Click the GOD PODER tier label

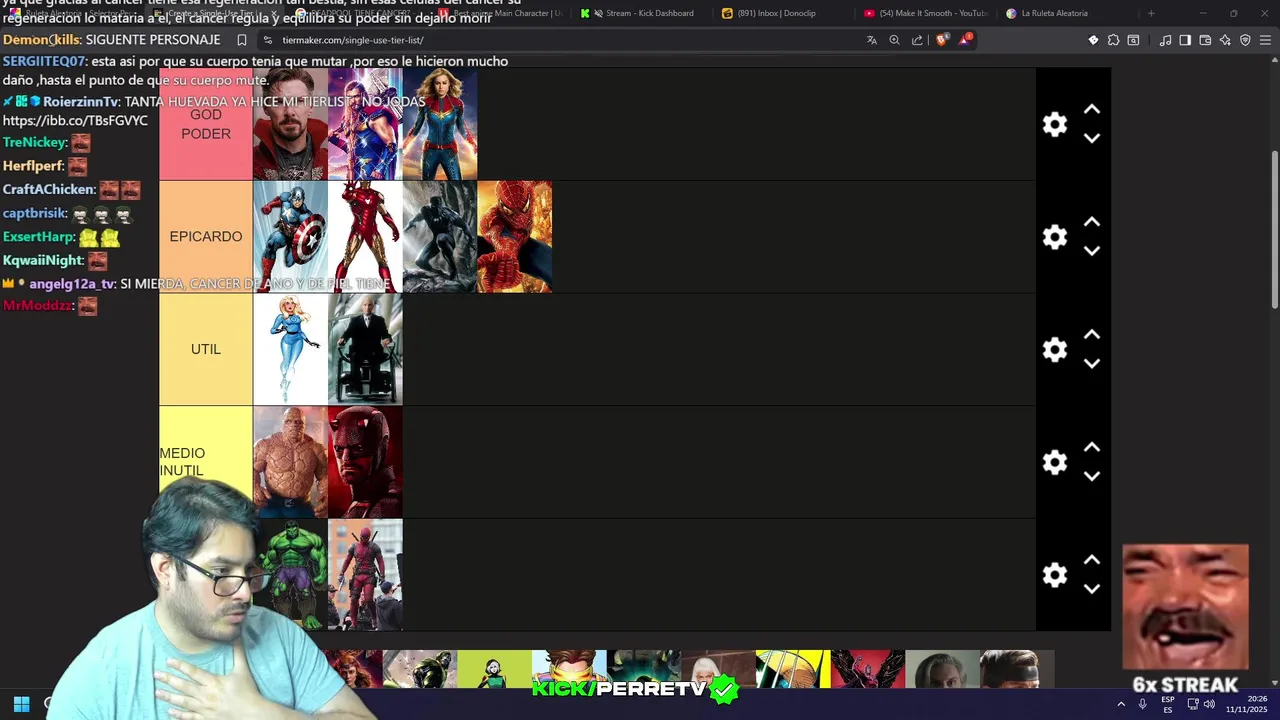(206, 124)
